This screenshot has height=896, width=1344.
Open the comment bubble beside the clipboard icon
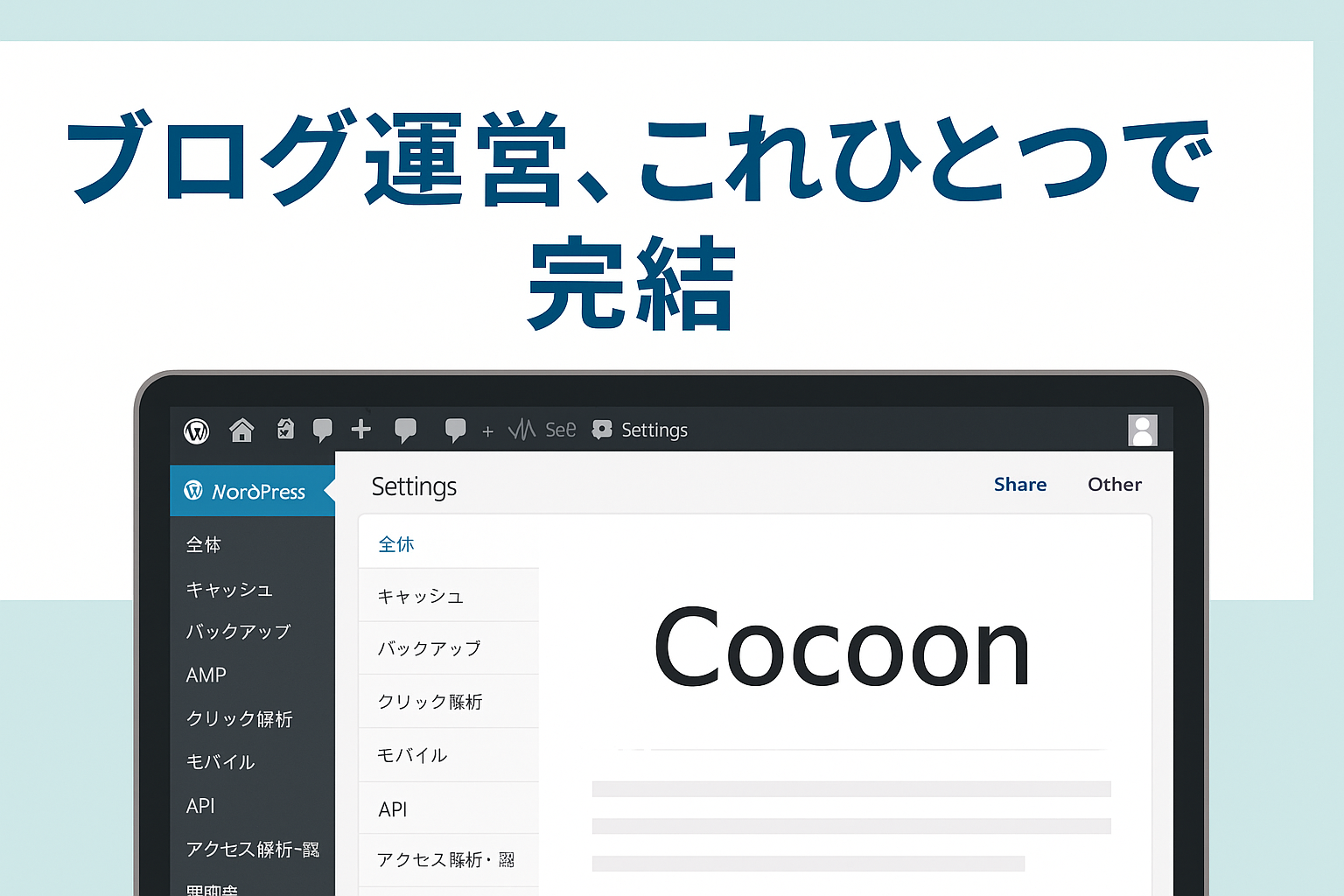pyautogui.click(x=323, y=430)
